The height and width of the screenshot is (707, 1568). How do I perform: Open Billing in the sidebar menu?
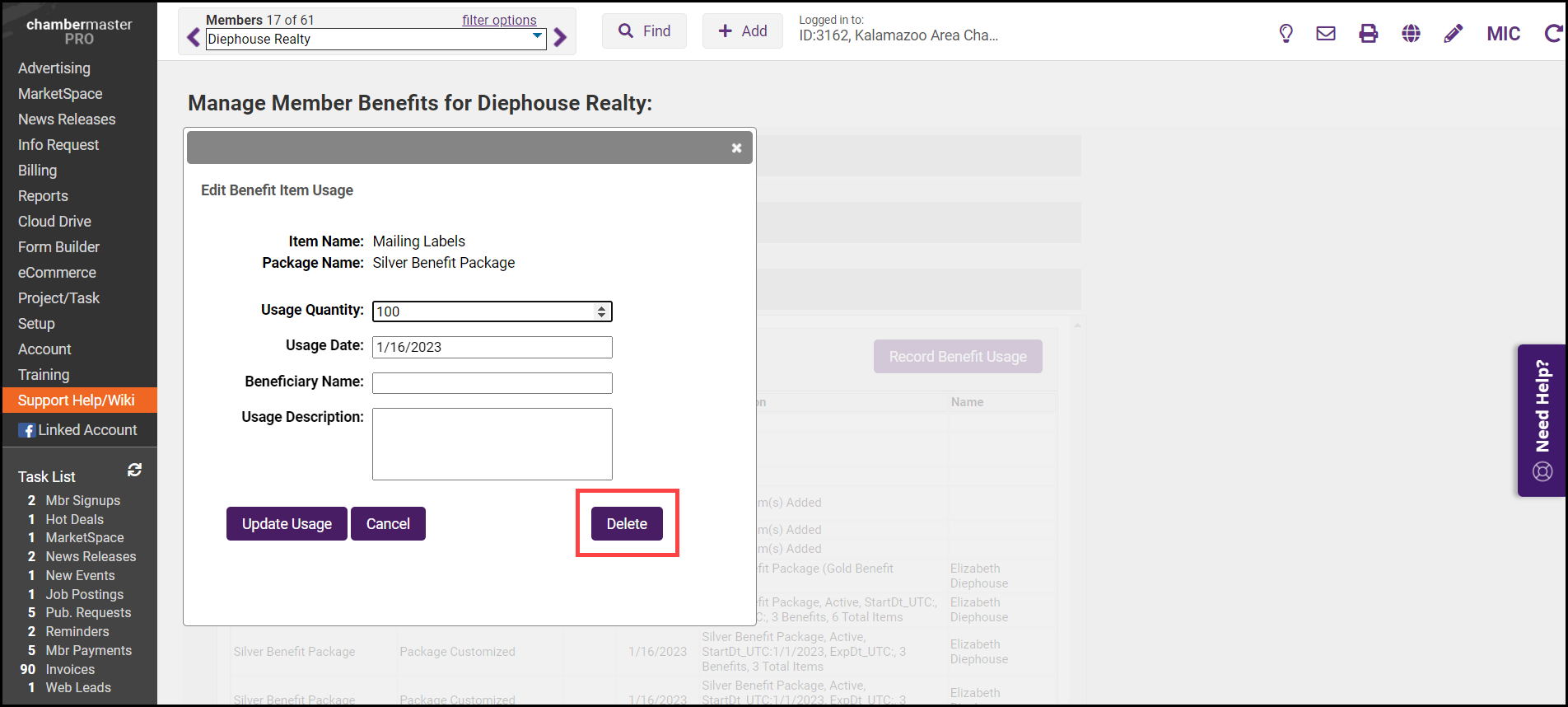click(38, 171)
